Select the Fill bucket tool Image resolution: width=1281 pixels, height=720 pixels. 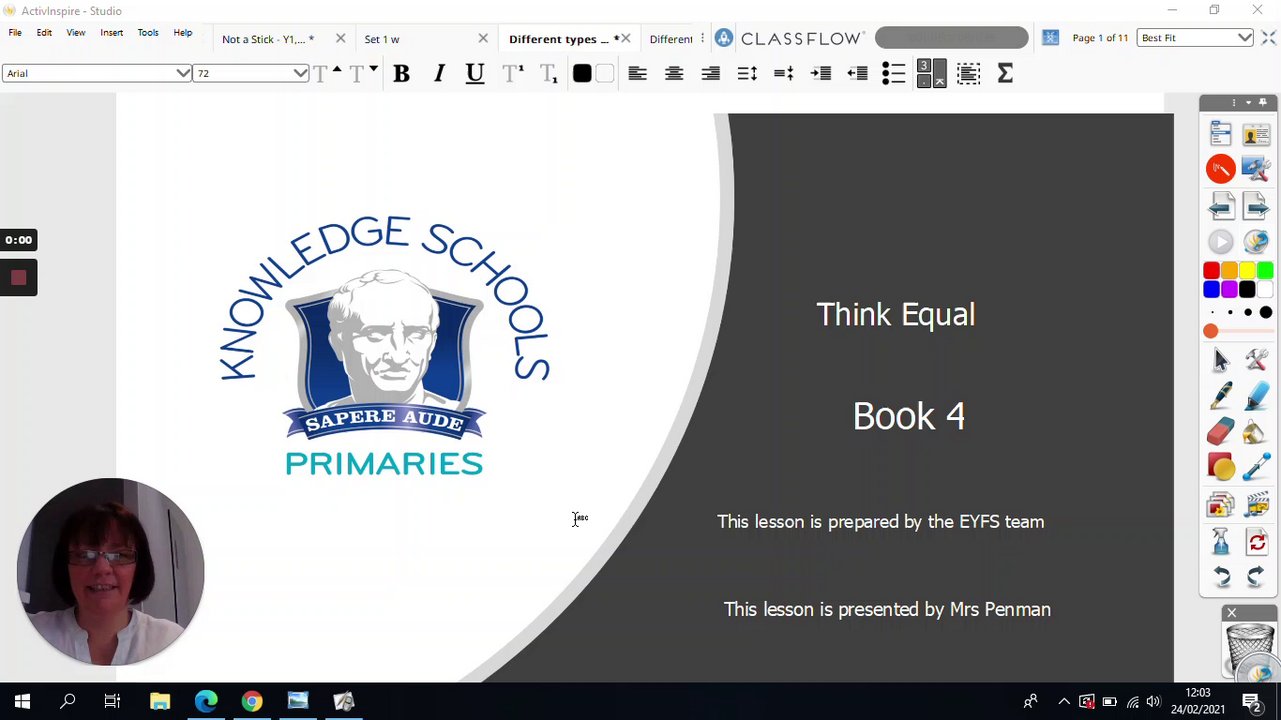pos(1256,432)
